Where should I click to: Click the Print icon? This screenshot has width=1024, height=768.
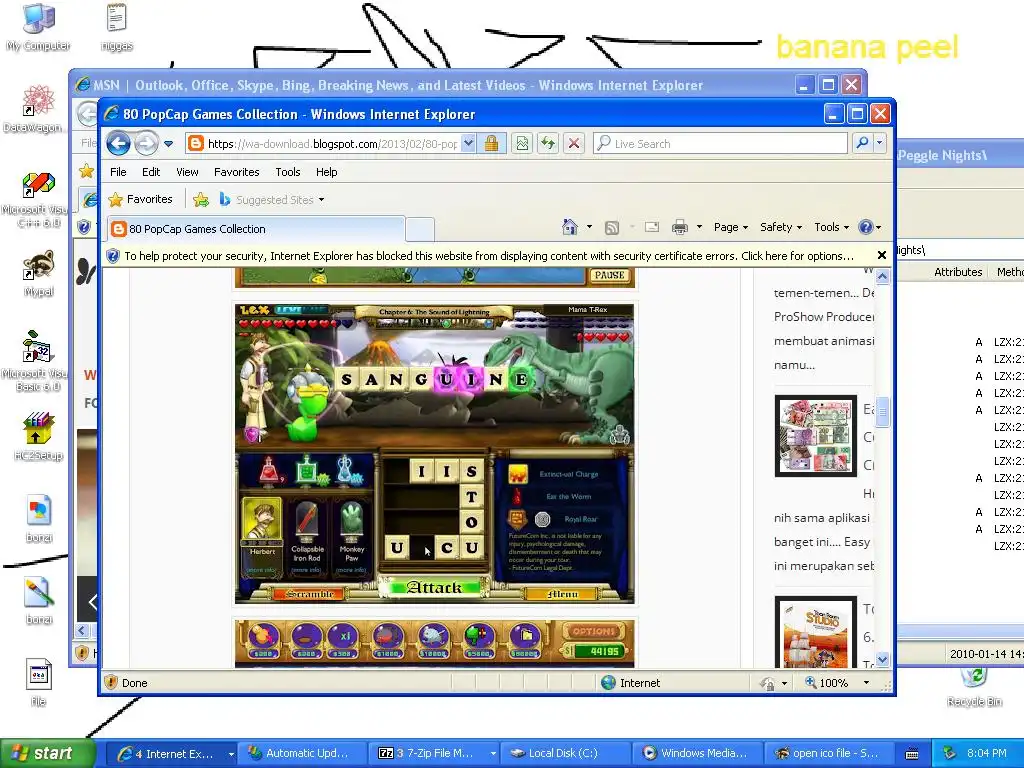coord(680,227)
